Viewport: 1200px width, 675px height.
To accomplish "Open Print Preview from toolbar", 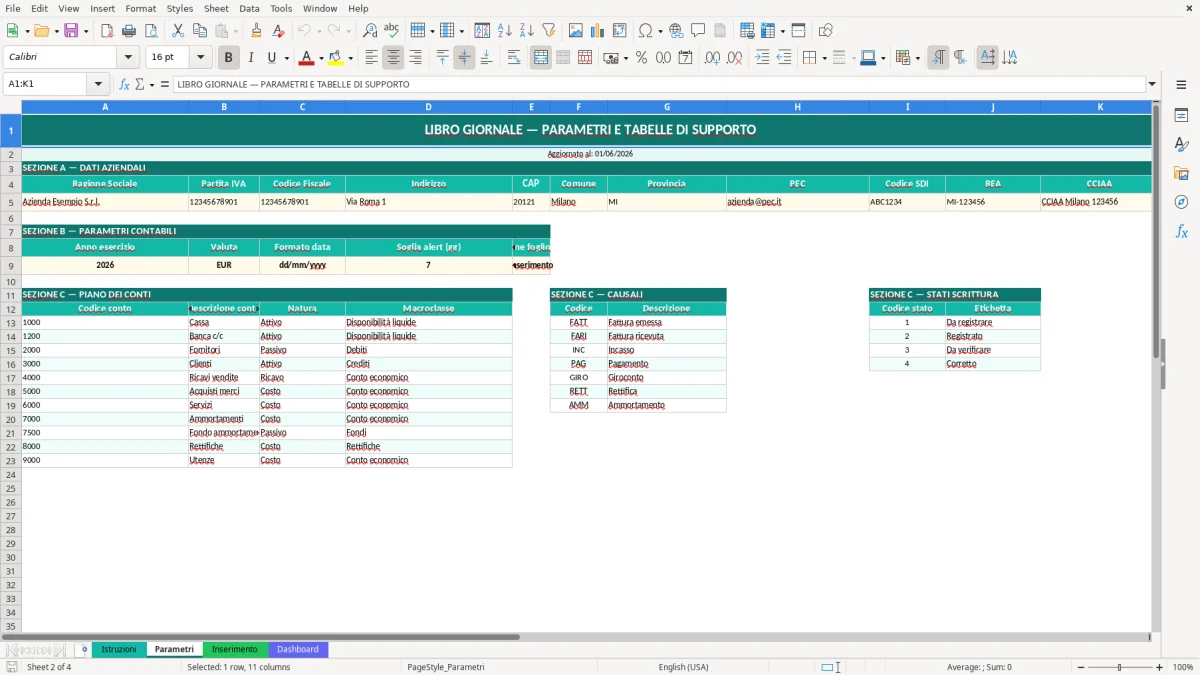I will click(150, 31).
